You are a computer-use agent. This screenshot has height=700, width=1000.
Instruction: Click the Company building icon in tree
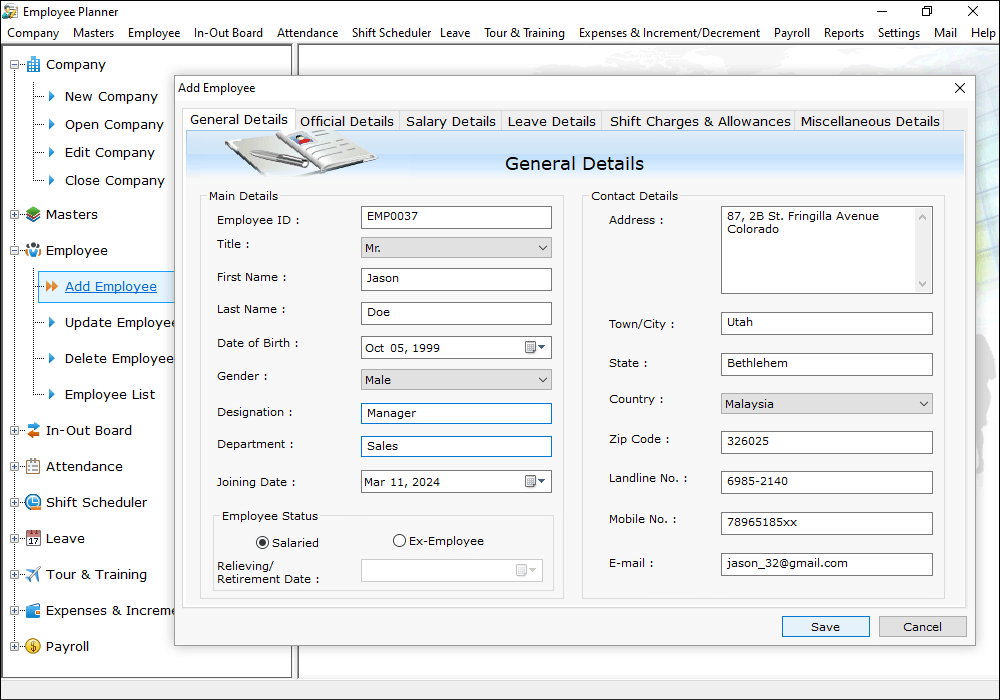(33, 64)
